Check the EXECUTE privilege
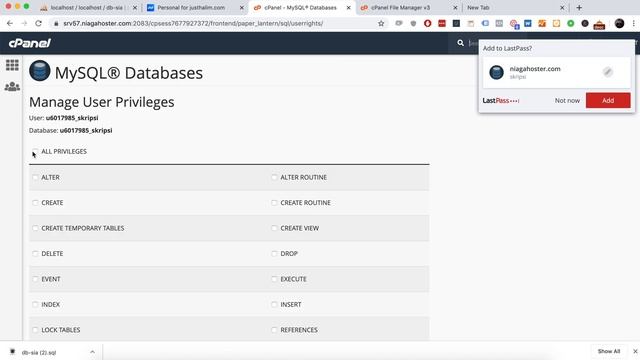Screen dimensions: 640x360 (x=274, y=279)
